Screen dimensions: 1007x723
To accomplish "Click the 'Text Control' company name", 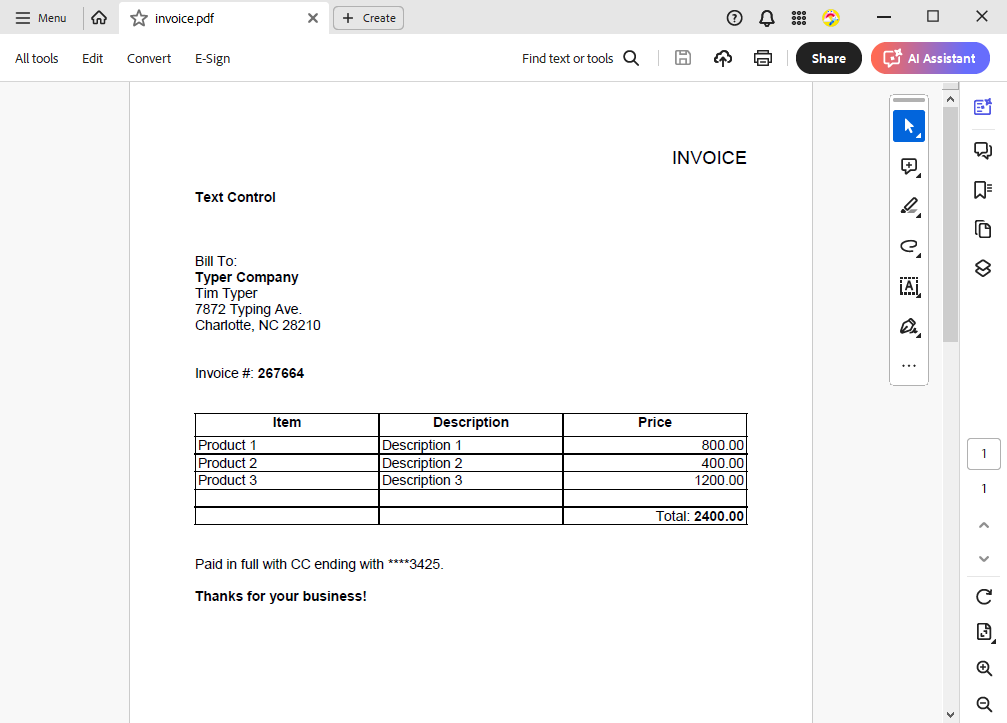I will pyautogui.click(x=235, y=197).
